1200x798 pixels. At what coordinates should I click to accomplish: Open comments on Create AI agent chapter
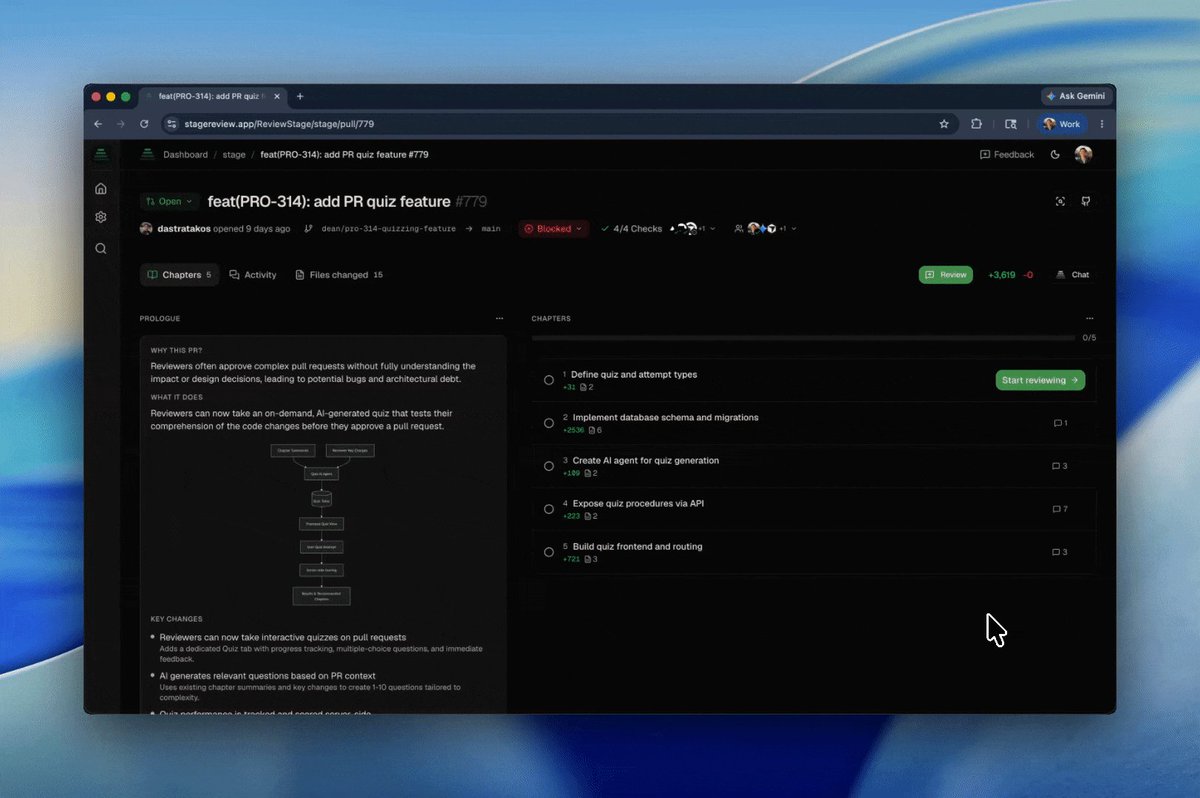(1061, 466)
